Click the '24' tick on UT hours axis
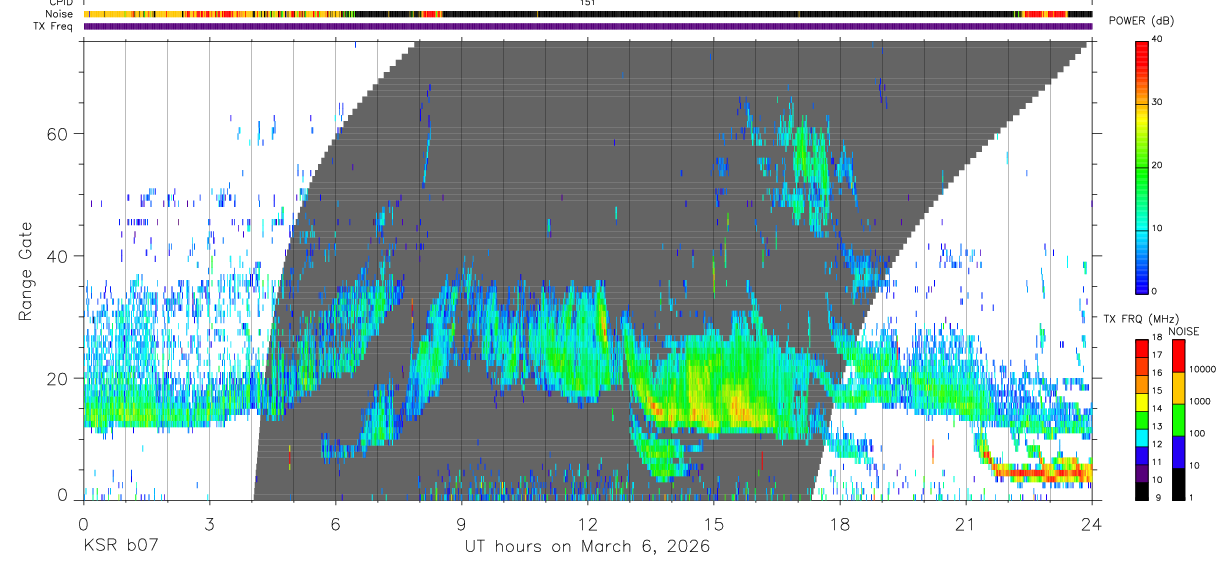The height and width of the screenshot is (567, 1228). point(1091,523)
